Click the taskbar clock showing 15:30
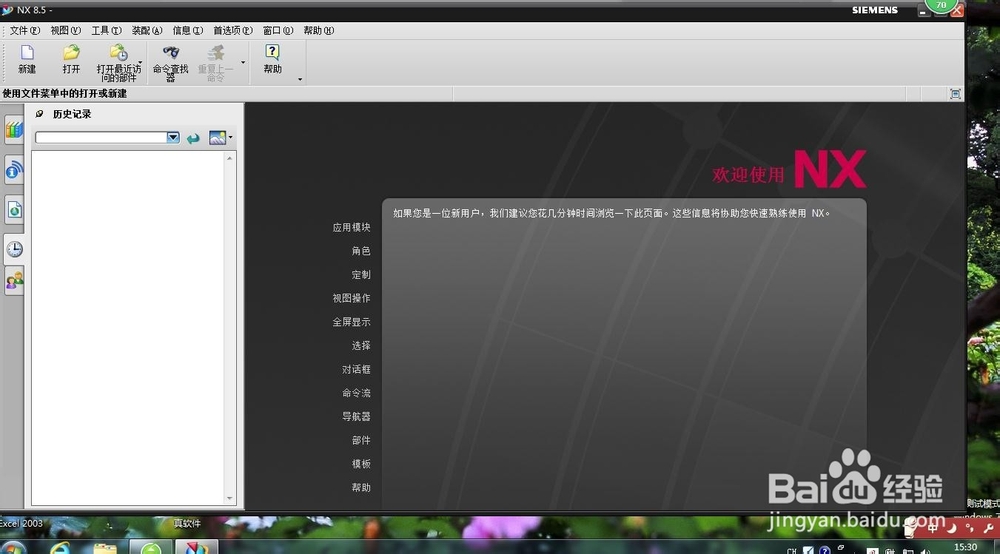This screenshot has width=1000, height=554. coord(965,547)
